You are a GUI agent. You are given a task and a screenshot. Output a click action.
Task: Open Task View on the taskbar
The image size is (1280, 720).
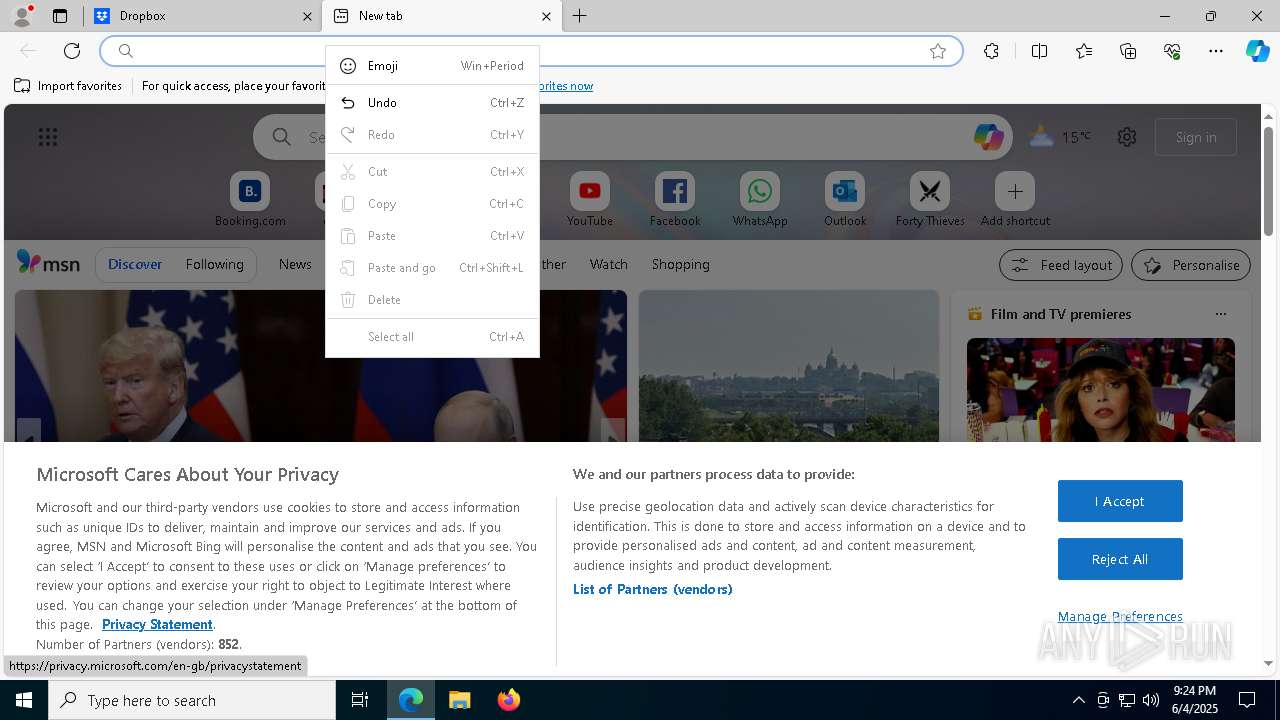tap(360, 700)
